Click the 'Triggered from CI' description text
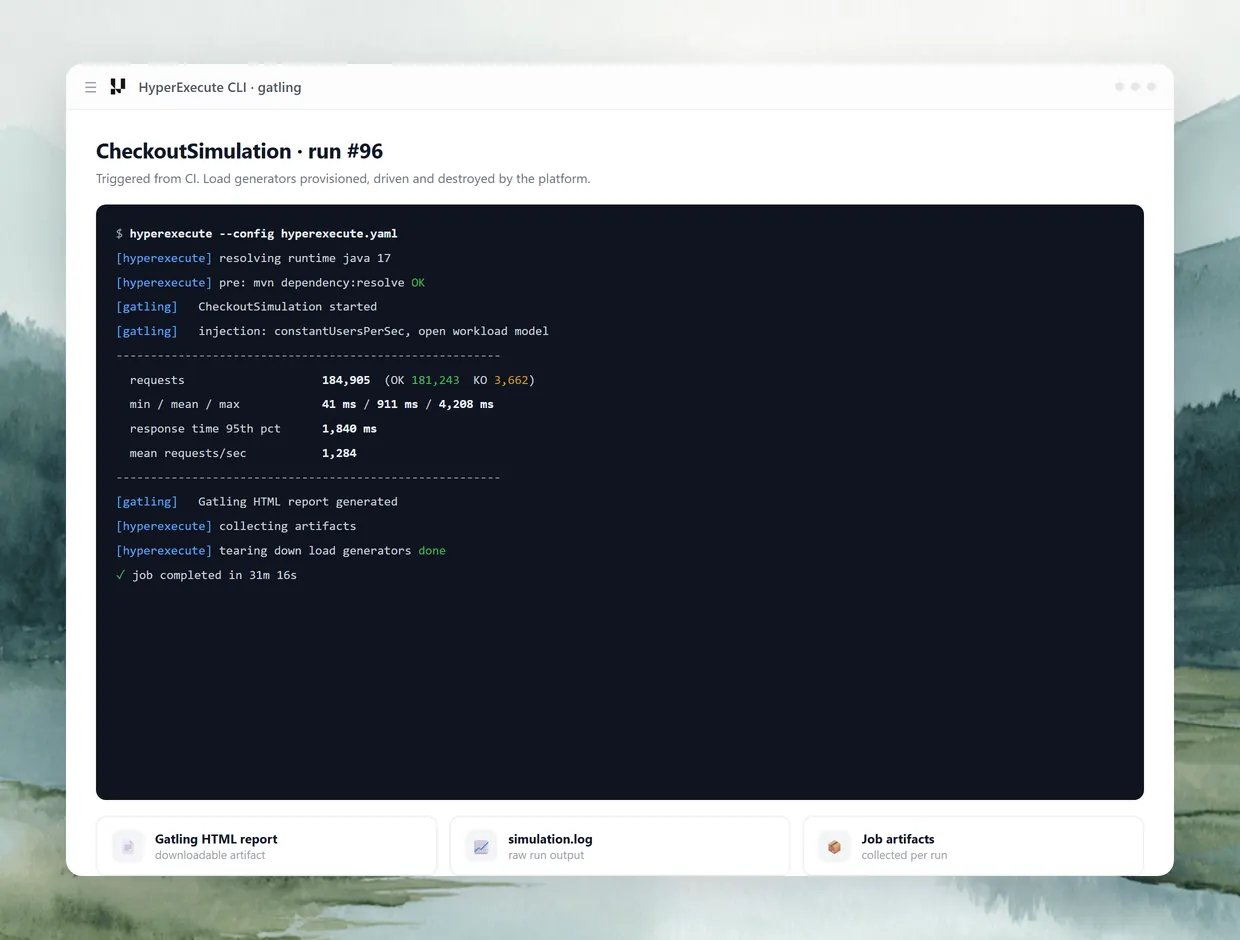 pos(343,179)
